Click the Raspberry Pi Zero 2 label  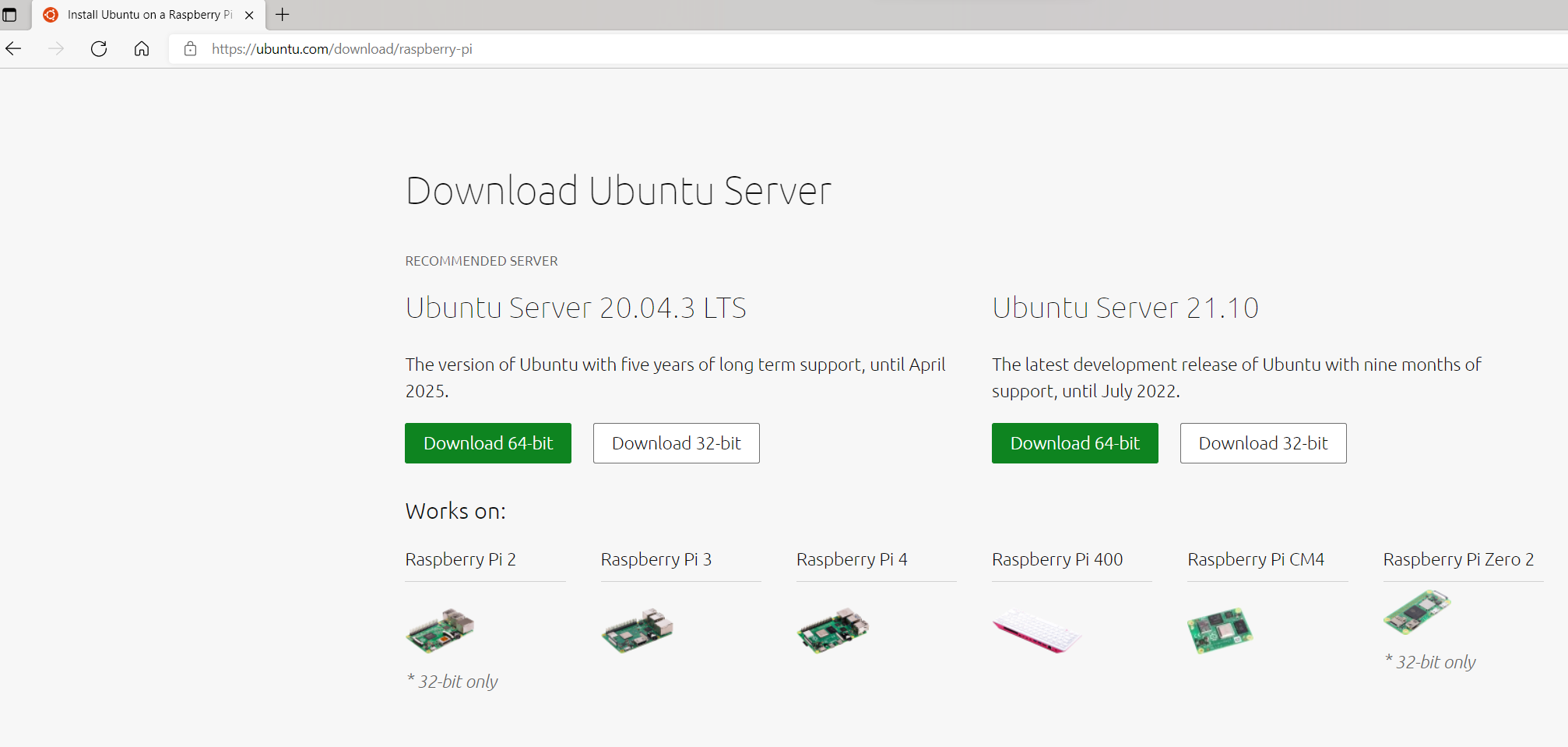tap(1458, 559)
